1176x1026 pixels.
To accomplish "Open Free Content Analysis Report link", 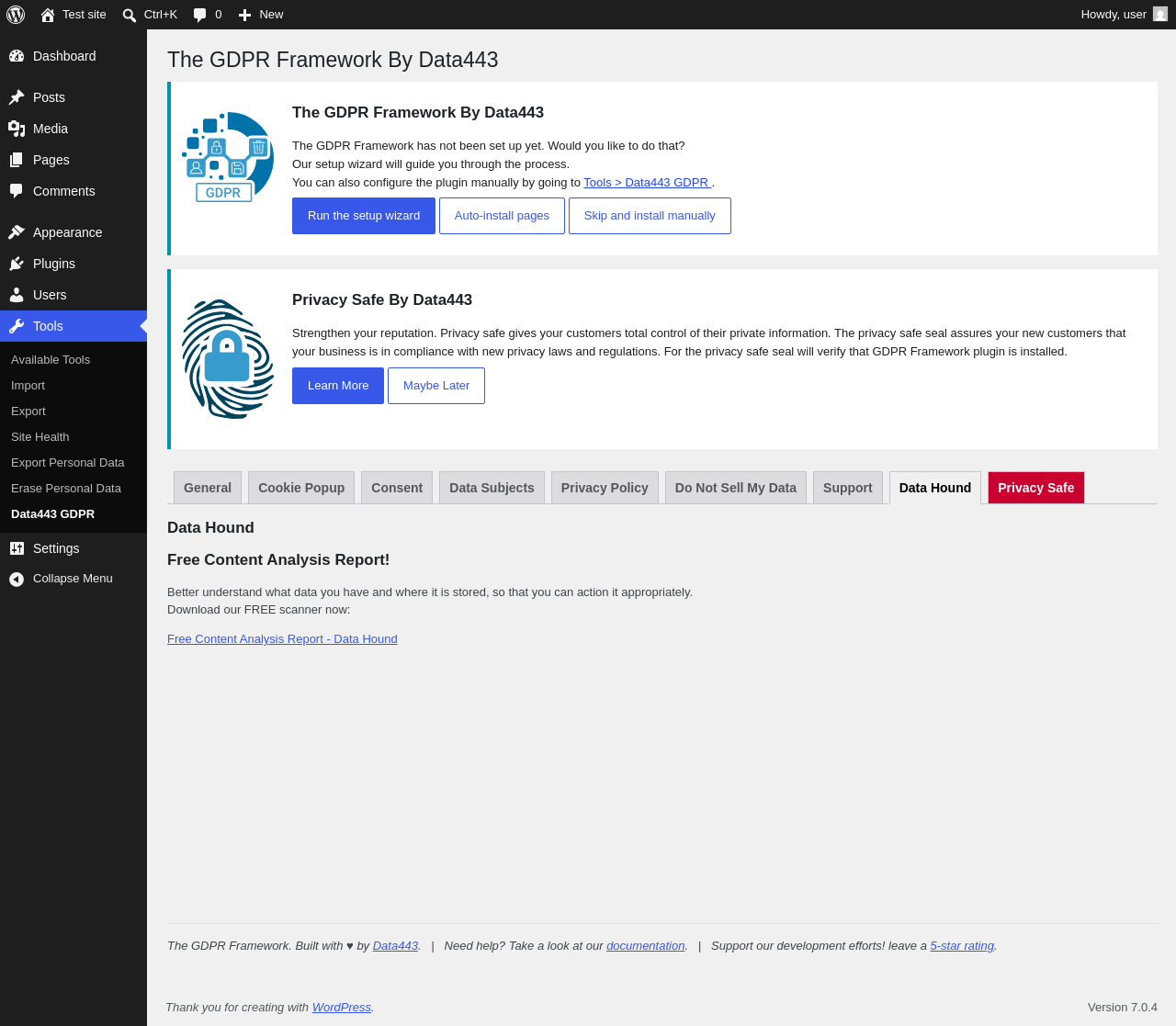I will (x=282, y=639).
